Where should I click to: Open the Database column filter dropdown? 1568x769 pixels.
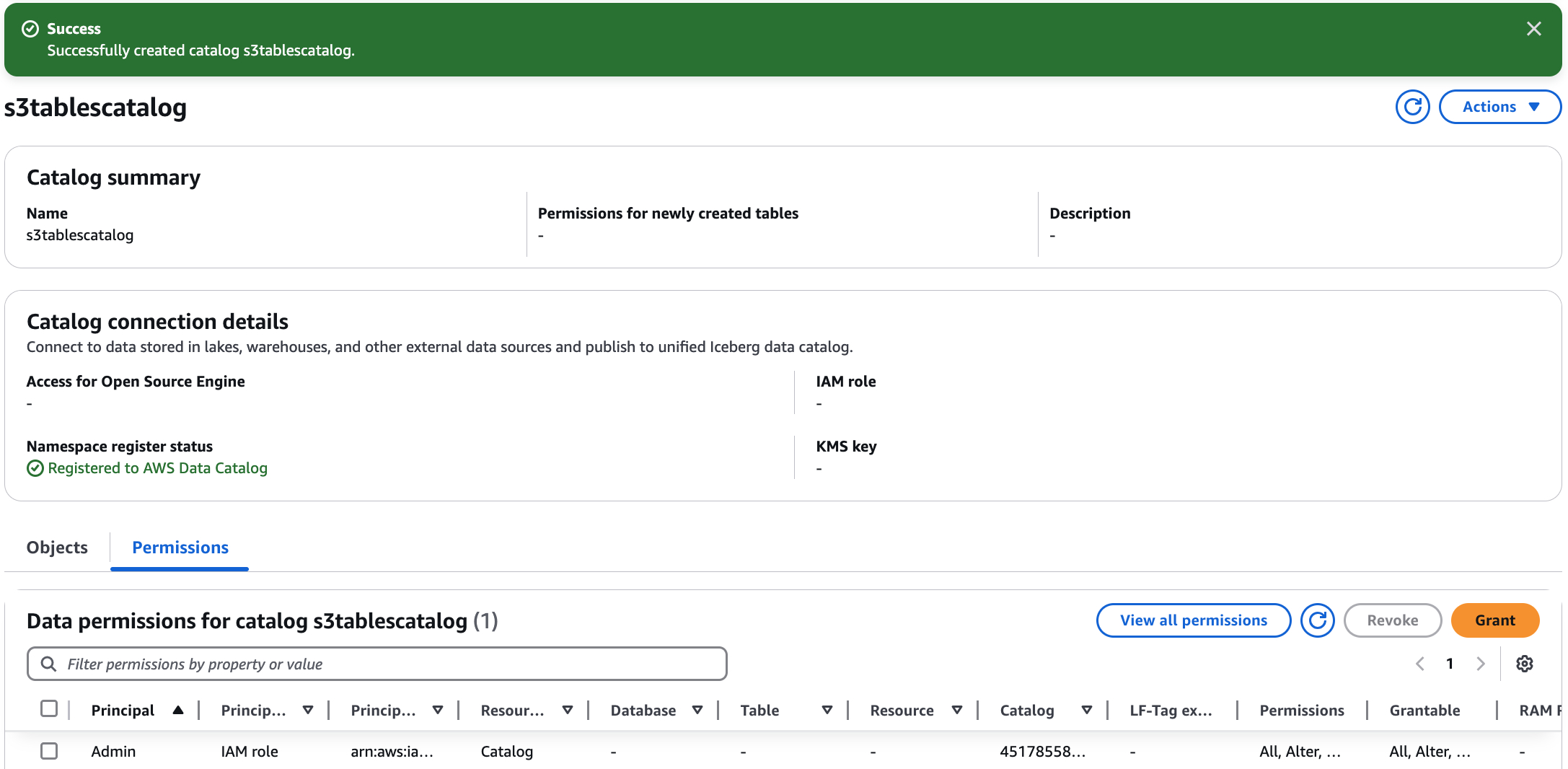tap(697, 711)
